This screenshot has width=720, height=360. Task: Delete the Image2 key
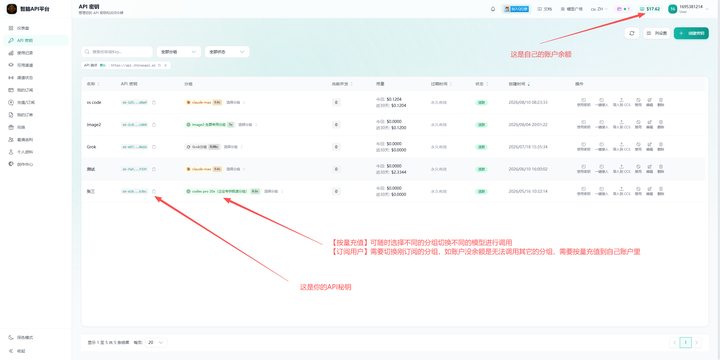660,124
